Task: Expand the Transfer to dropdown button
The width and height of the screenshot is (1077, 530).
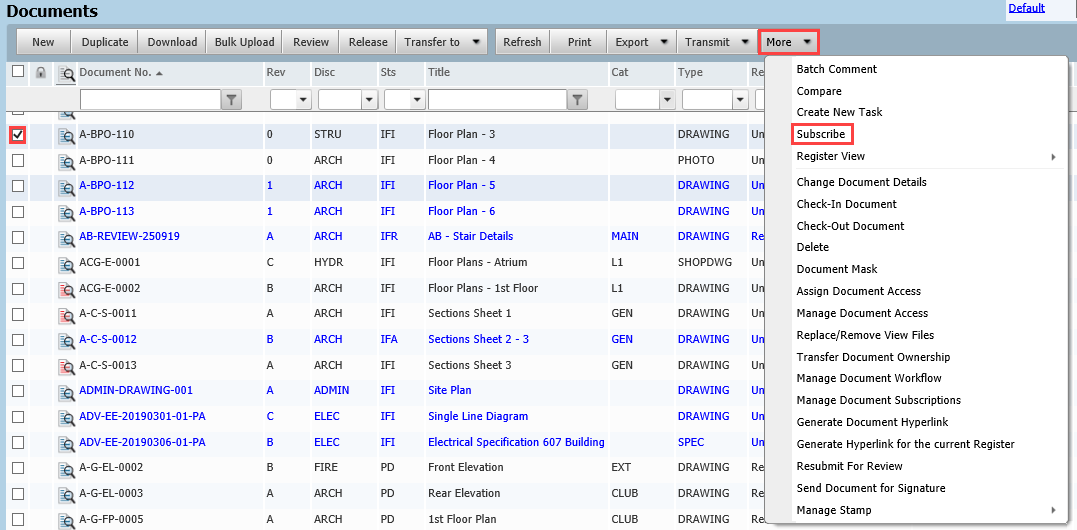Action: coord(475,42)
